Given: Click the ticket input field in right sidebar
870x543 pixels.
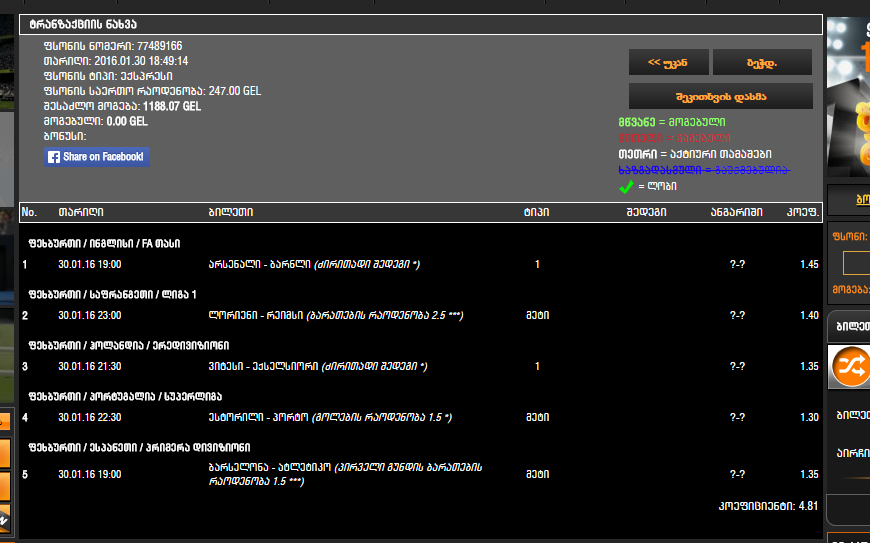Looking at the screenshot, I should 856,263.
